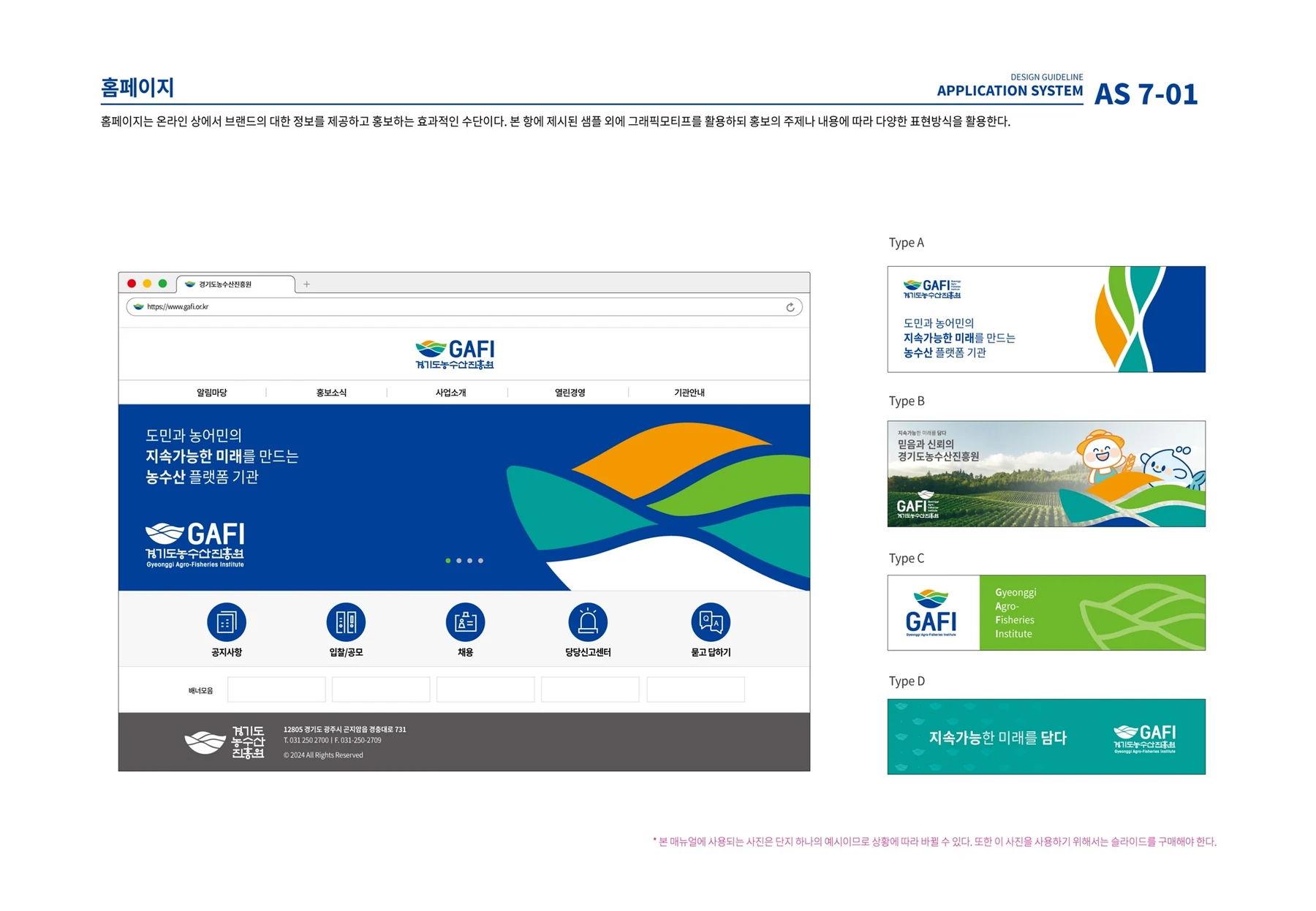
Task: Click the second banner slot box
Action: pyautogui.click(x=381, y=689)
